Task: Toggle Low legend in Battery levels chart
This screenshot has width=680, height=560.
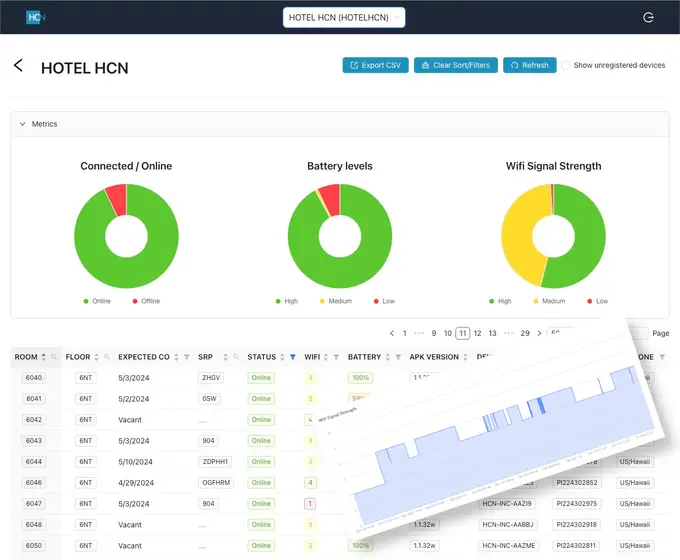Action: (x=384, y=301)
